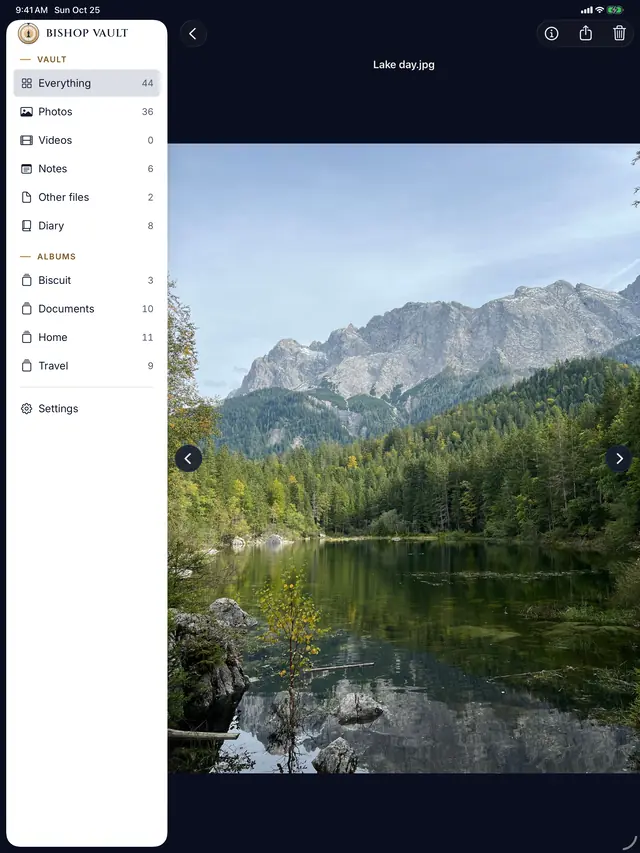Click the Settings gear icon
The height and width of the screenshot is (853, 640).
(x=26, y=409)
